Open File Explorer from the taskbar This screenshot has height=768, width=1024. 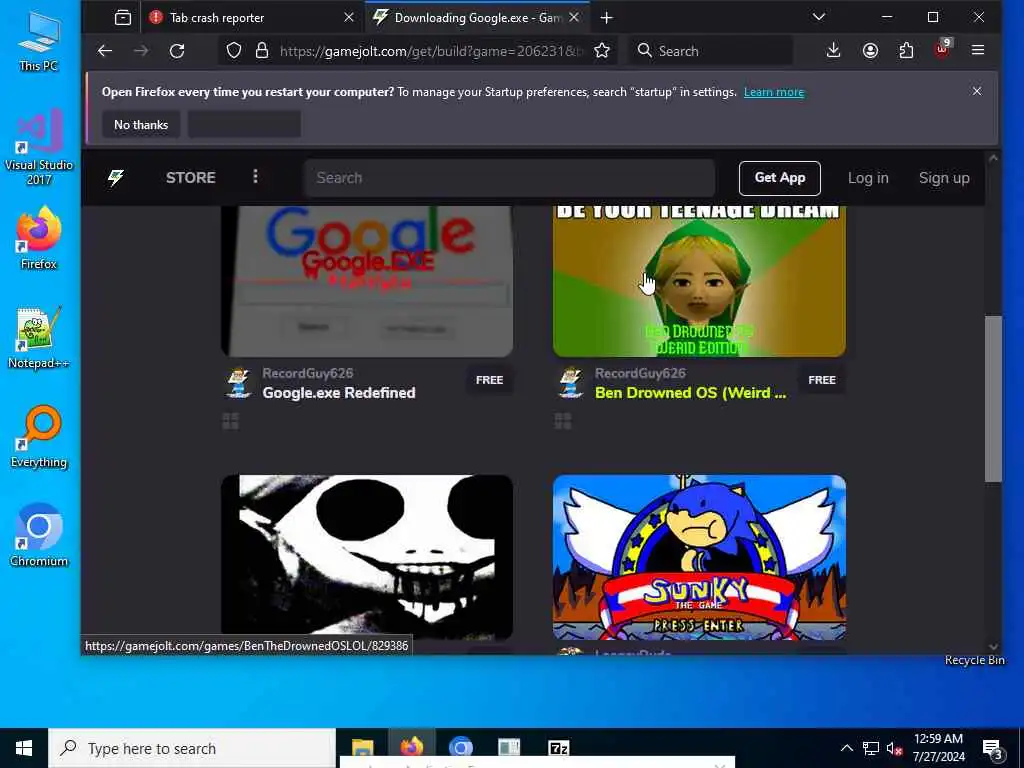click(x=362, y=748)
